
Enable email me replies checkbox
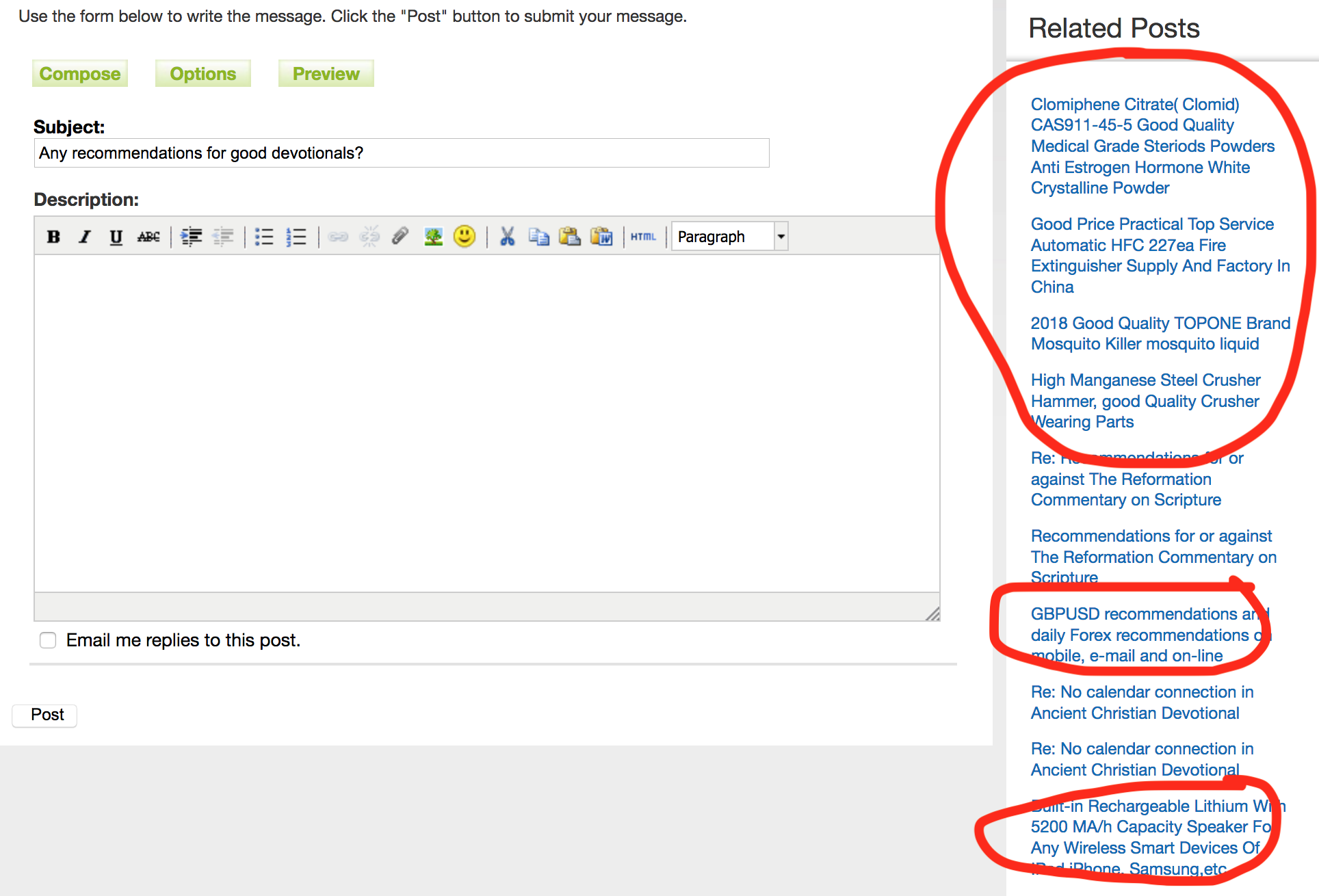click(x=48, y=640)
